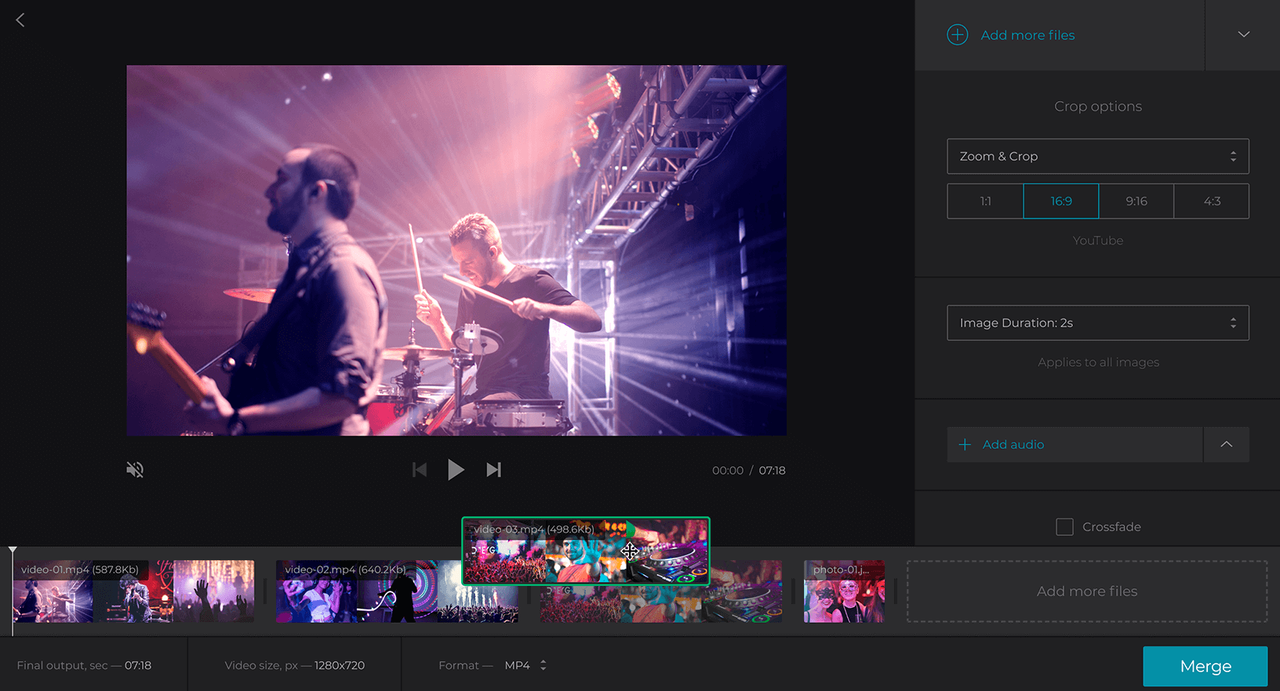Click the YouTube label under aspect ratios

[1098, 241]
